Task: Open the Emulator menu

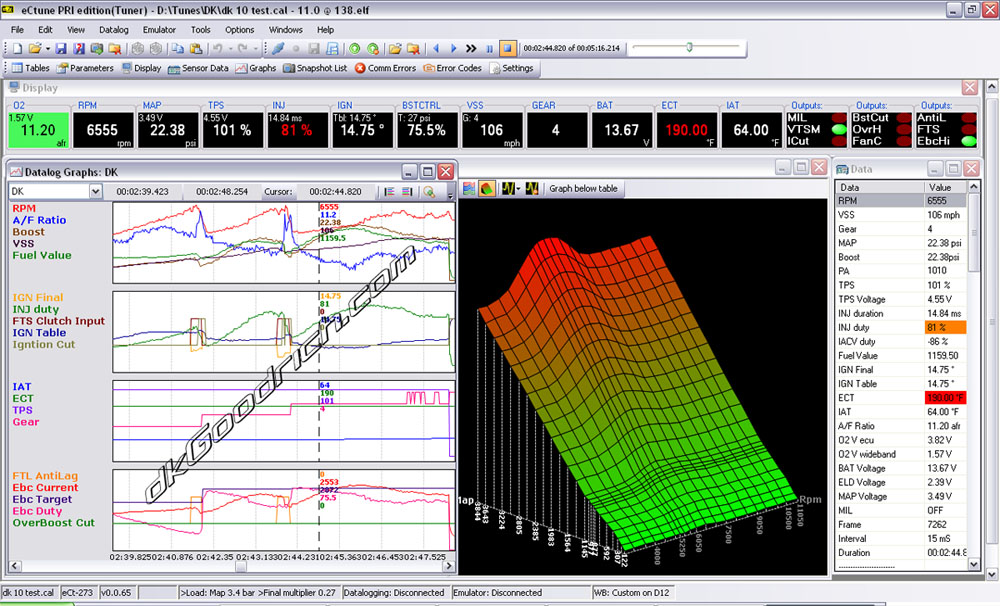Action: pos(159,30)
